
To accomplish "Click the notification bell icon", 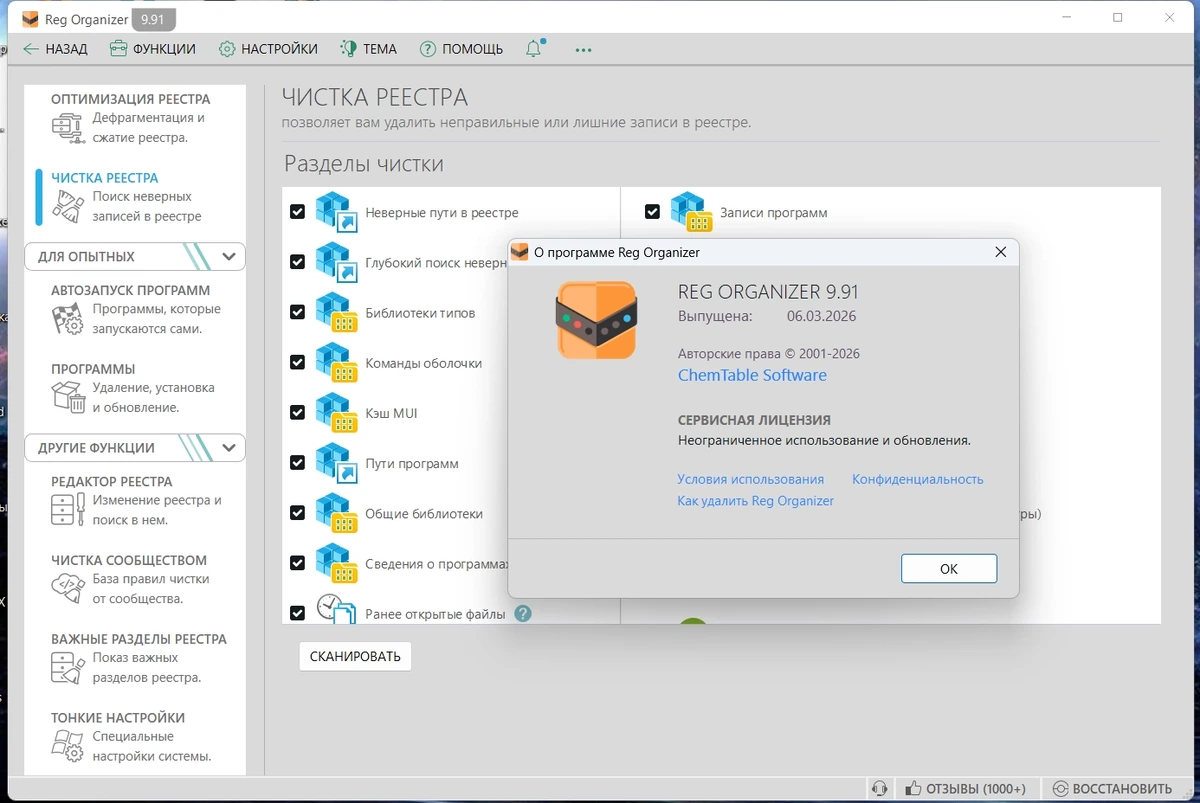I will pyautogui.click(x=534, y=48).
